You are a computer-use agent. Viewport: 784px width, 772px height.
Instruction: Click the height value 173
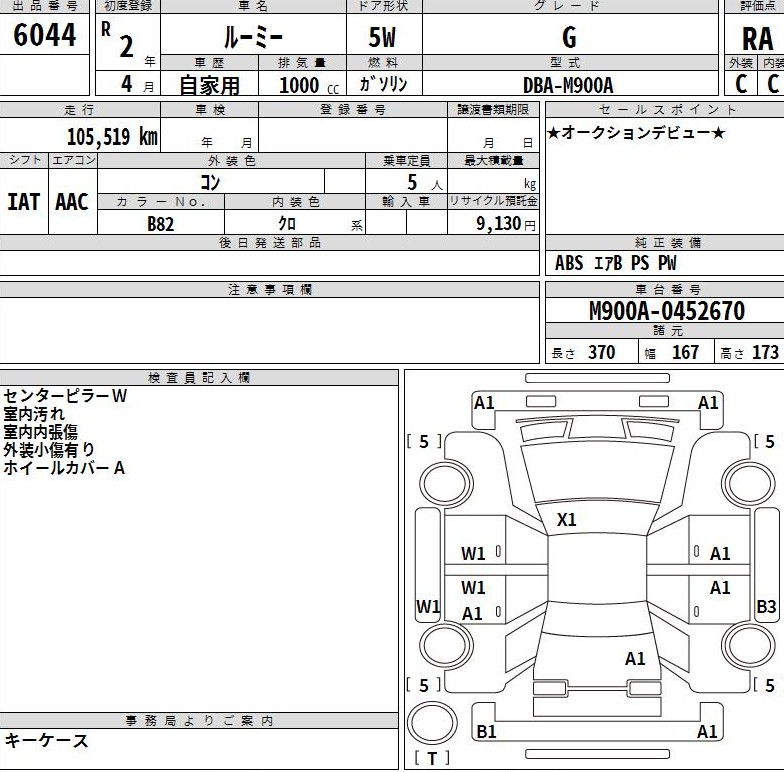click(x=766, y=352)
